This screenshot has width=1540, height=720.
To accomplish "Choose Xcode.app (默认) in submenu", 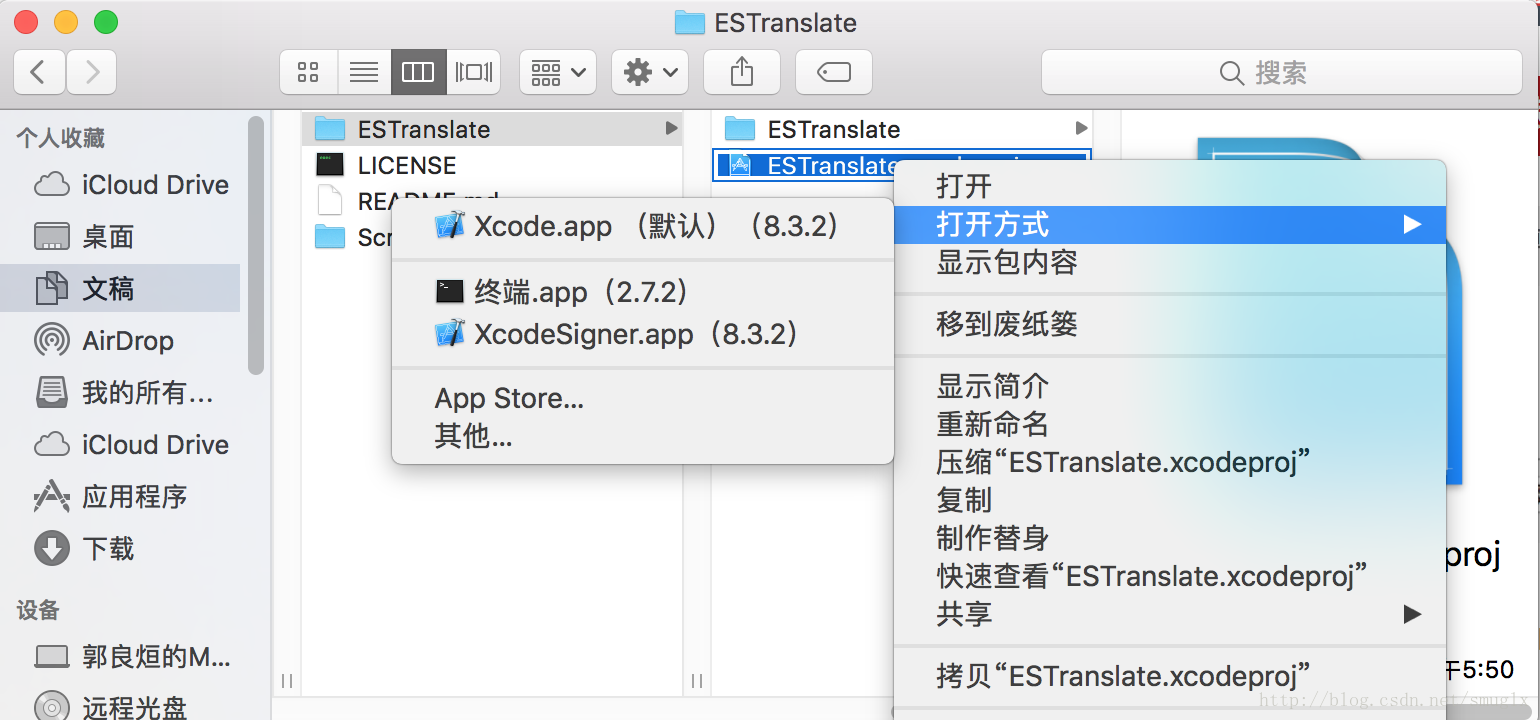I will 642,226.
